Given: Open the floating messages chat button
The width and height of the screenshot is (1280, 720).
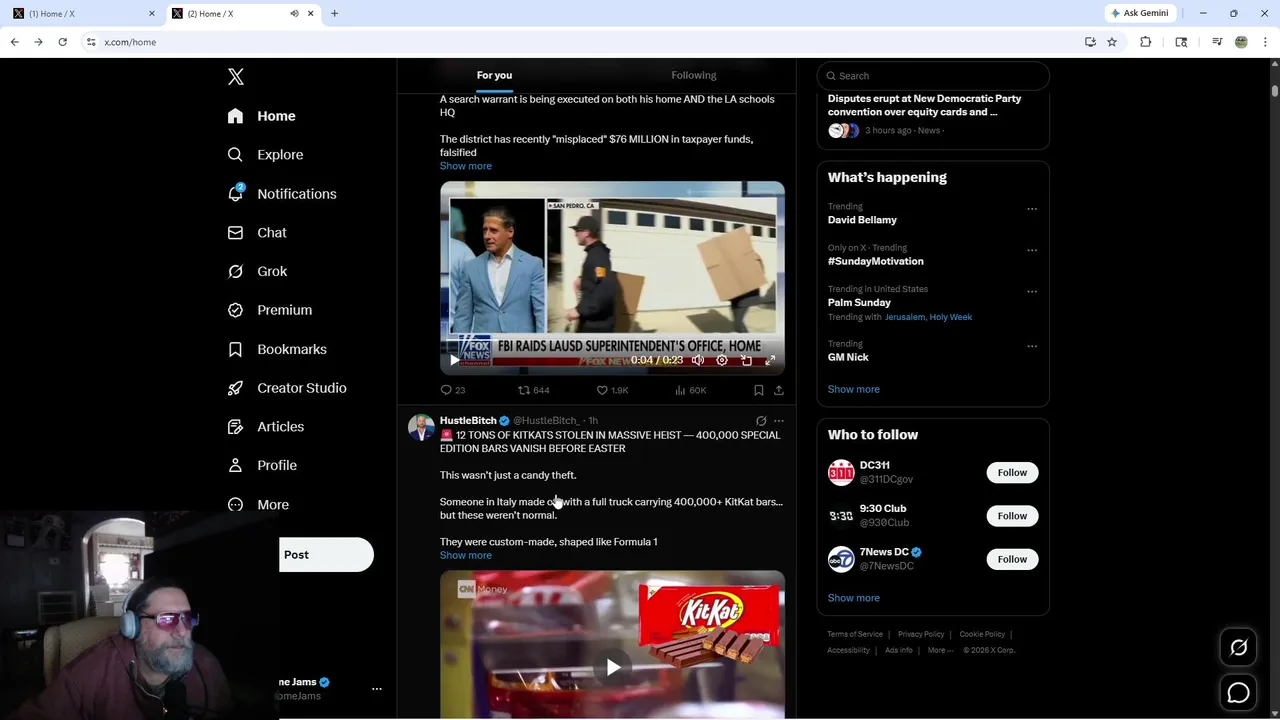Looking at the screenshot, I should pos(1238,692).
